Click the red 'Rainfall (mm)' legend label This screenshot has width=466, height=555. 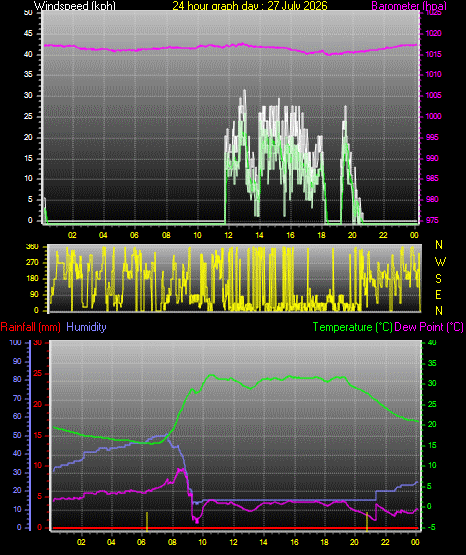(x=30, y=327)
